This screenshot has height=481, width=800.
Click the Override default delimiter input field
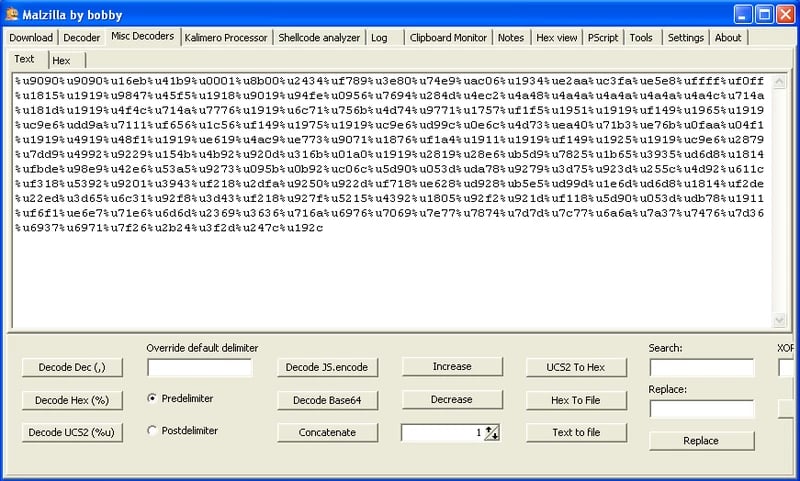(200, 367)
